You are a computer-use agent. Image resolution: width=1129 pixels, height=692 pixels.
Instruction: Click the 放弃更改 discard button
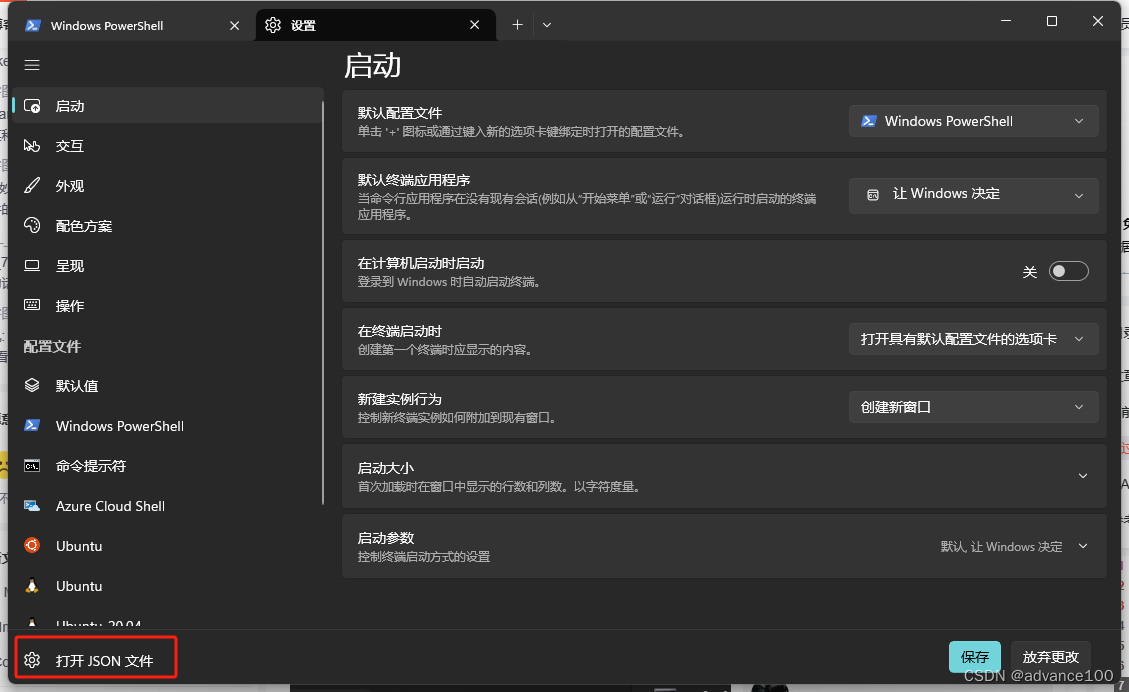click(1051, 657)
